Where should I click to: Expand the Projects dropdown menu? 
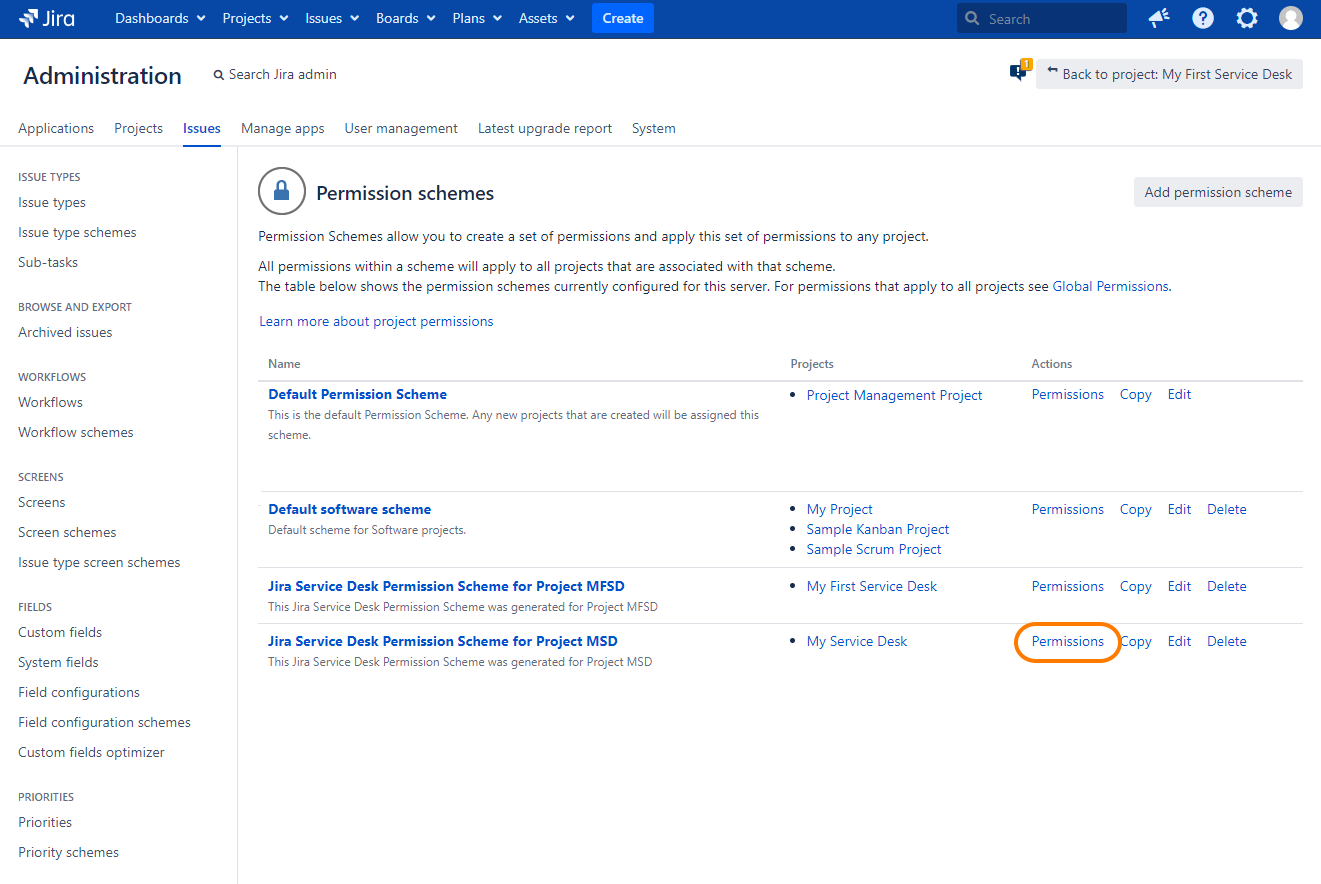[255, 18]
